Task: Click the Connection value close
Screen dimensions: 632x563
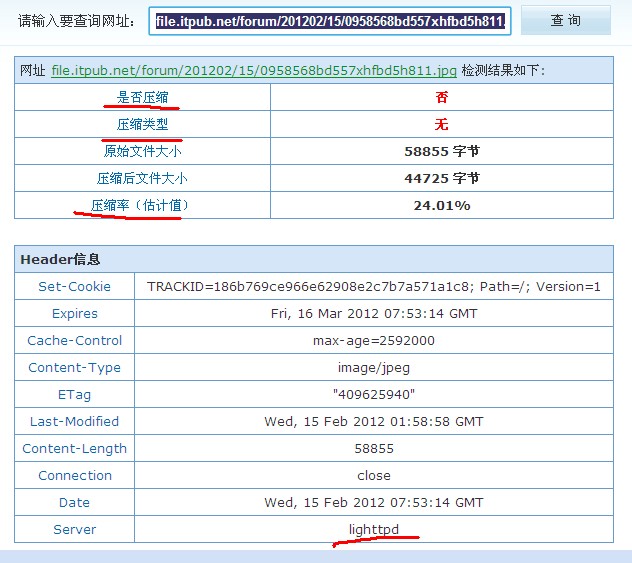Action: click(373, 475)
